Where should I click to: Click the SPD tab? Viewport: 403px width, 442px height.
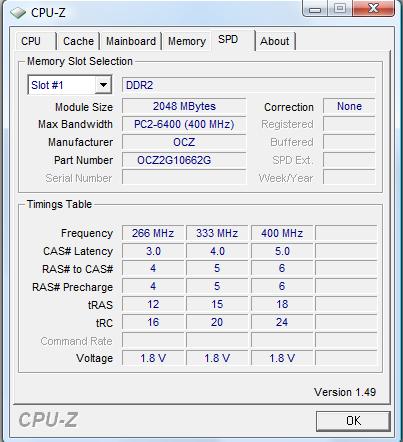[233, 40]
